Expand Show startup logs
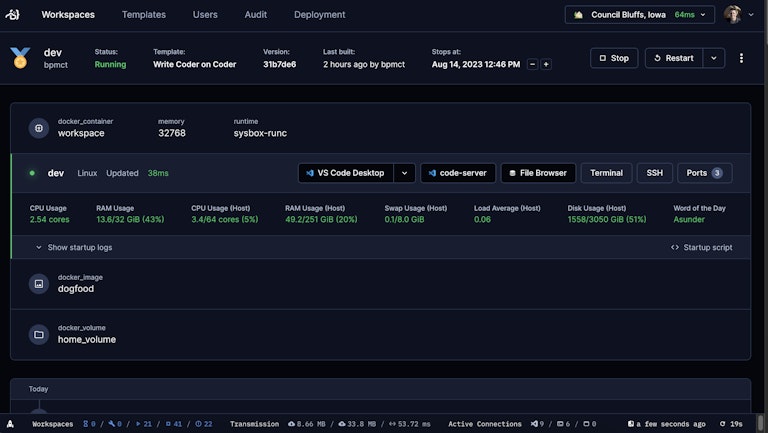Image resolution: width=768 pixels, height=433 pixels. point(74,247)
